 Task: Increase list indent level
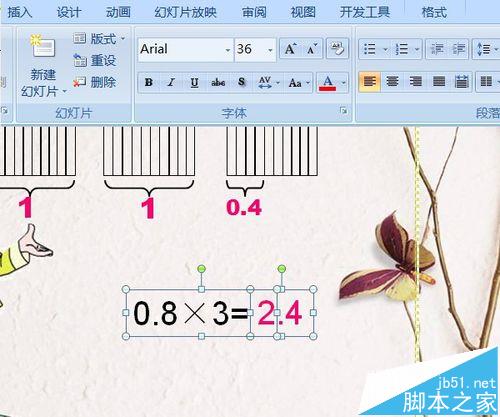click(459, 49)
